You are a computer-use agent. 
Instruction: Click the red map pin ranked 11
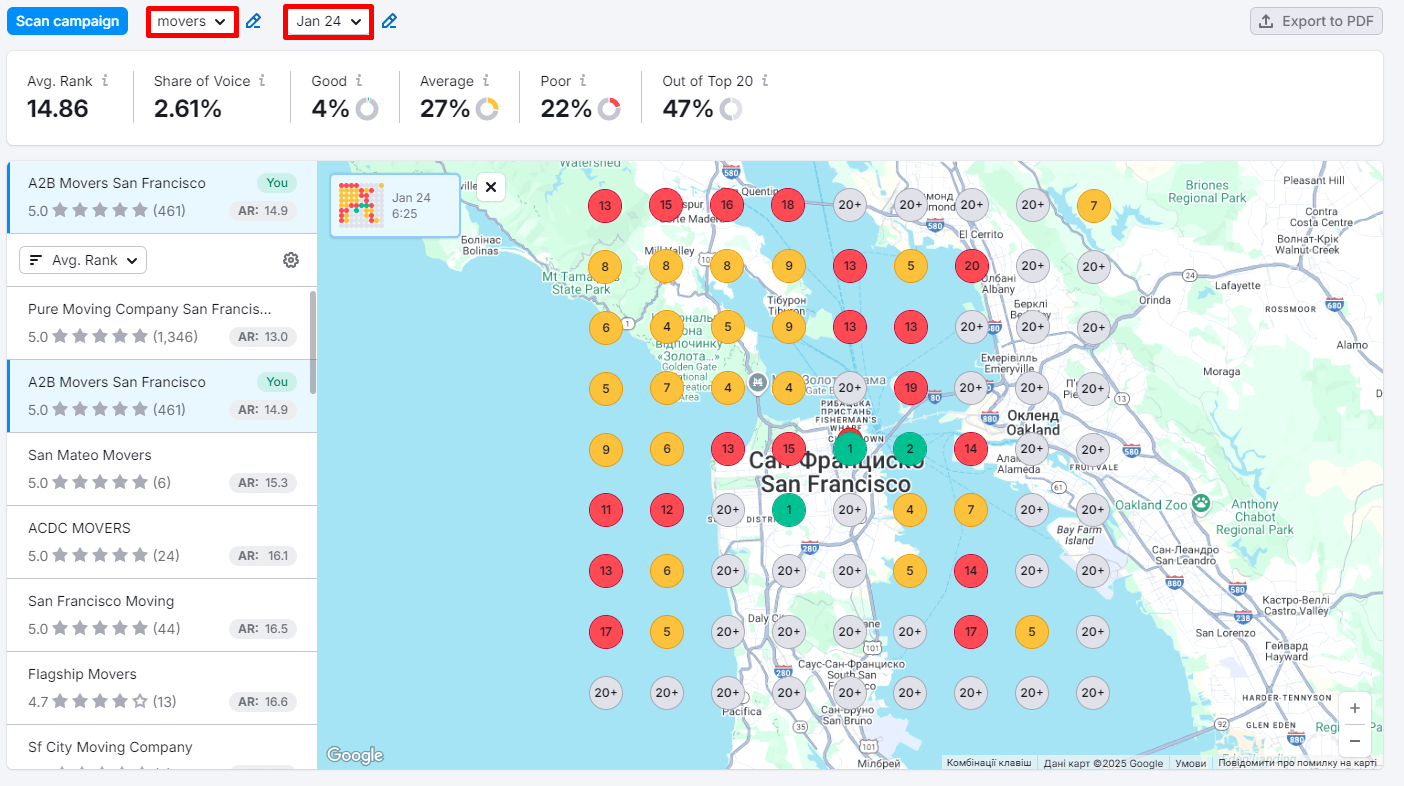point(605,509)
